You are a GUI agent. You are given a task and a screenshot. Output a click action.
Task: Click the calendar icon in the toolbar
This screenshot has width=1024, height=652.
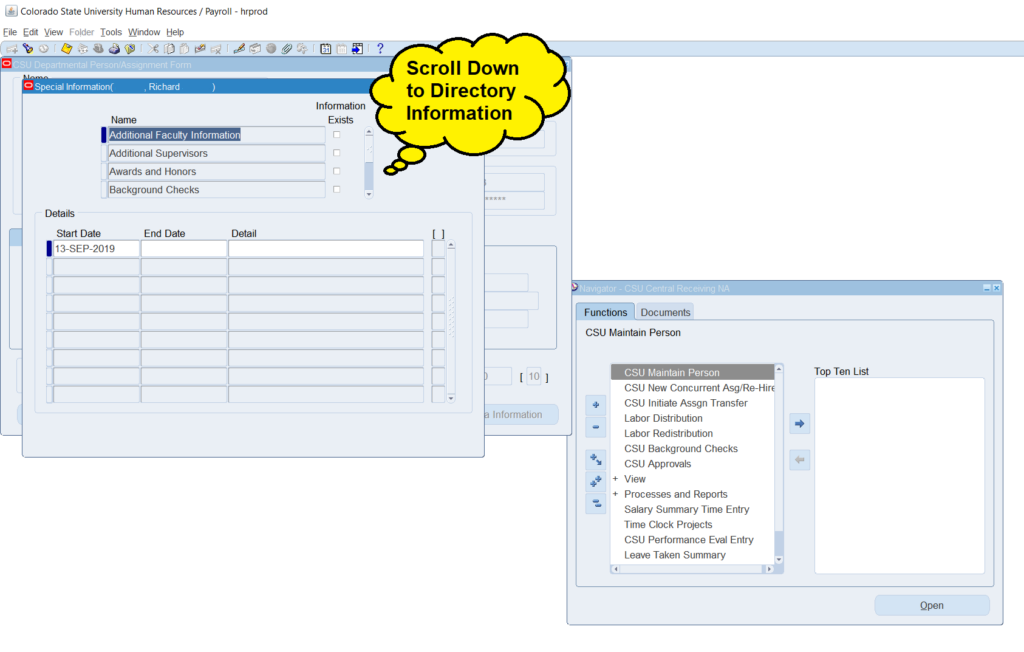coord(326,48)
